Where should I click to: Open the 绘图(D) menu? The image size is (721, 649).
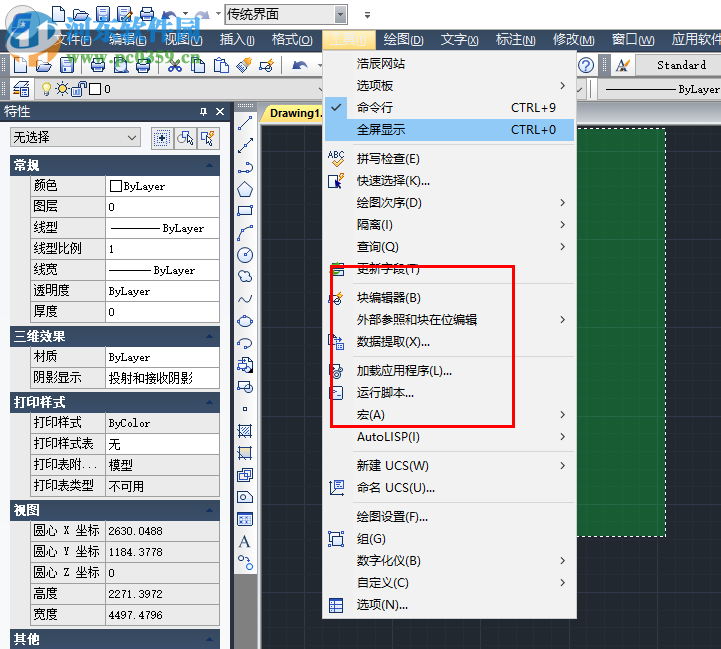(404, 40)
